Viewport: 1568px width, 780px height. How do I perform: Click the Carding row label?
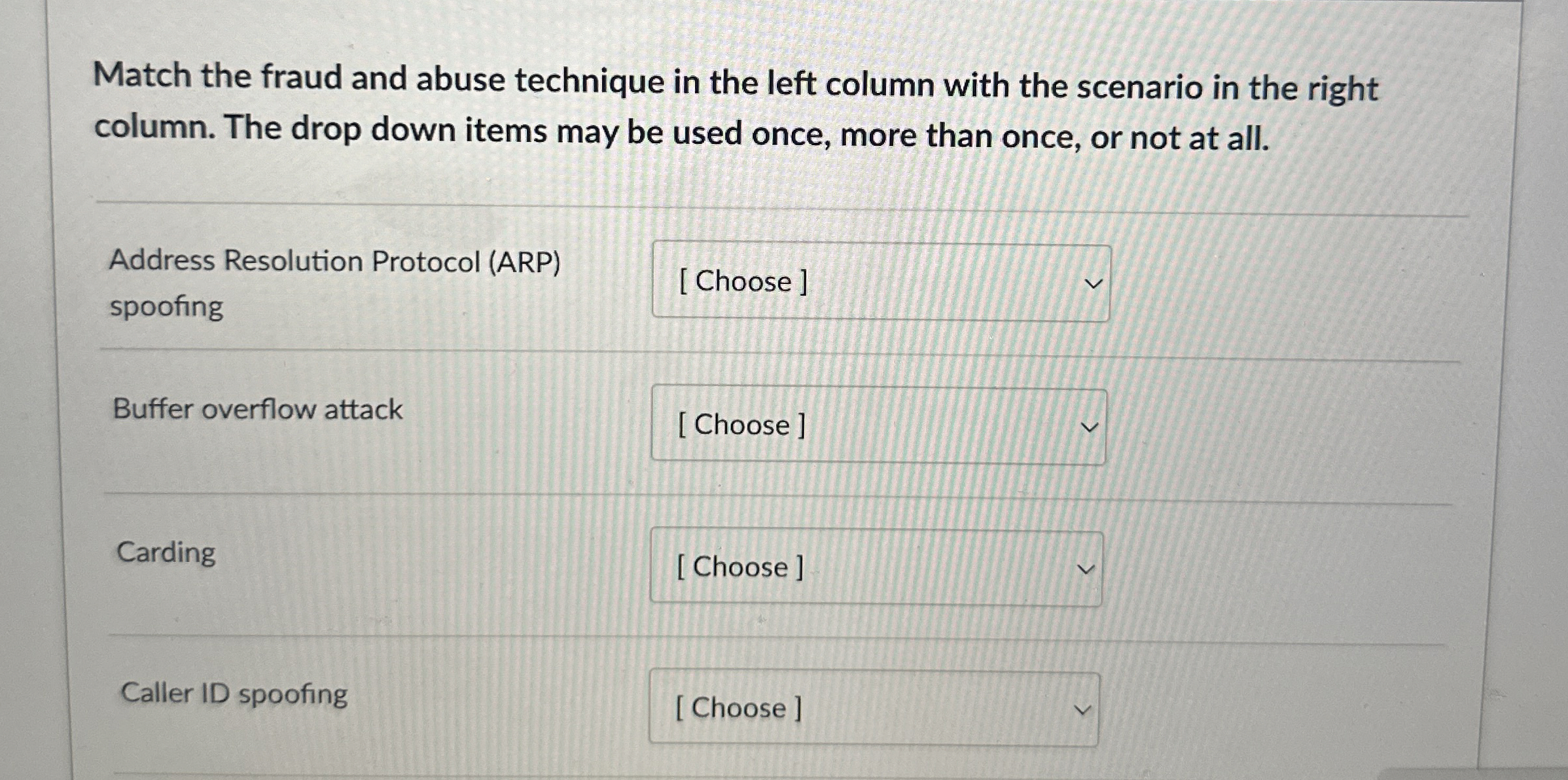pyautogui.click(x=165, y=552)
